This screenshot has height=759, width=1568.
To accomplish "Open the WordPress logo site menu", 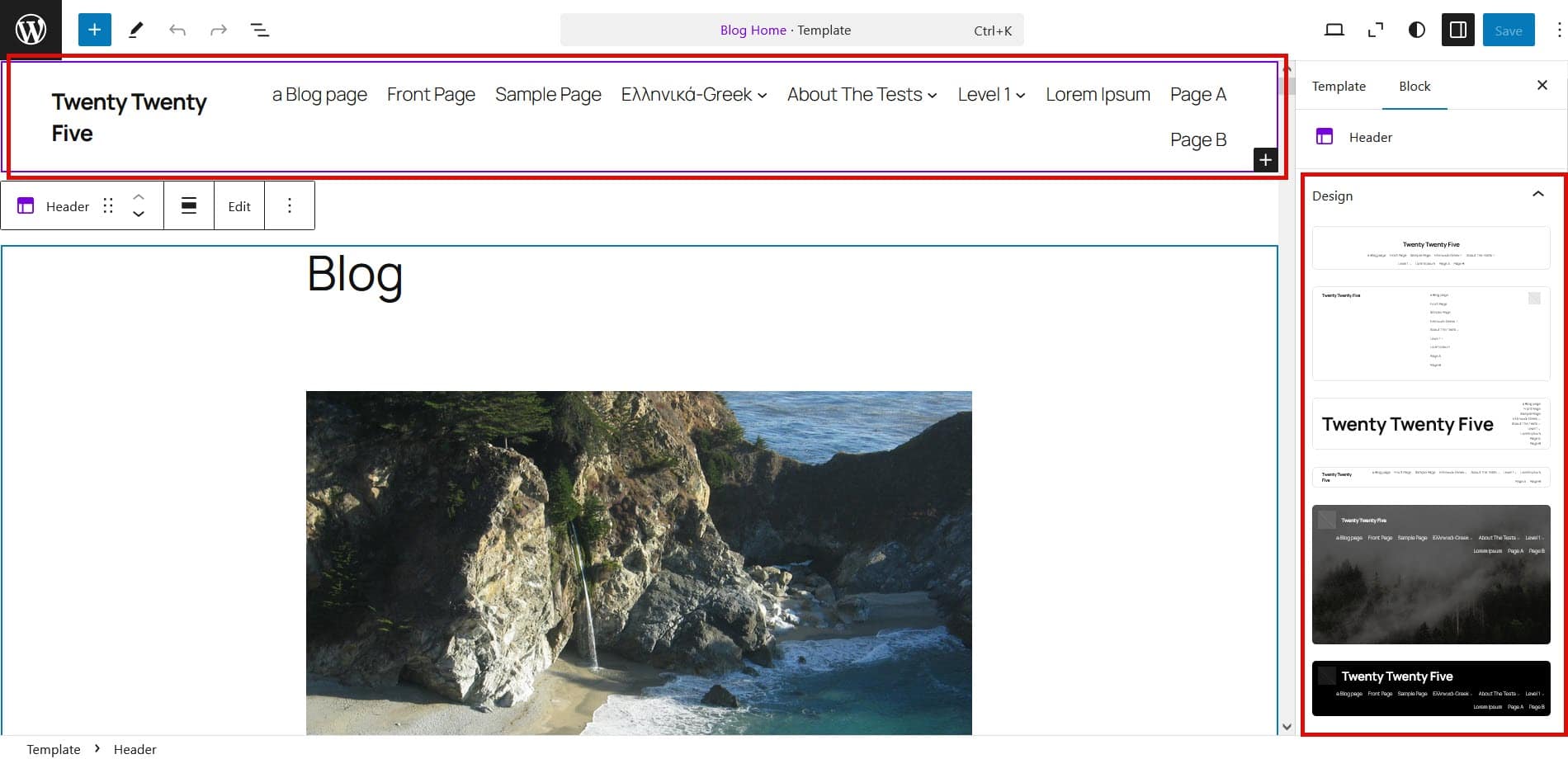I will [31, 30].
